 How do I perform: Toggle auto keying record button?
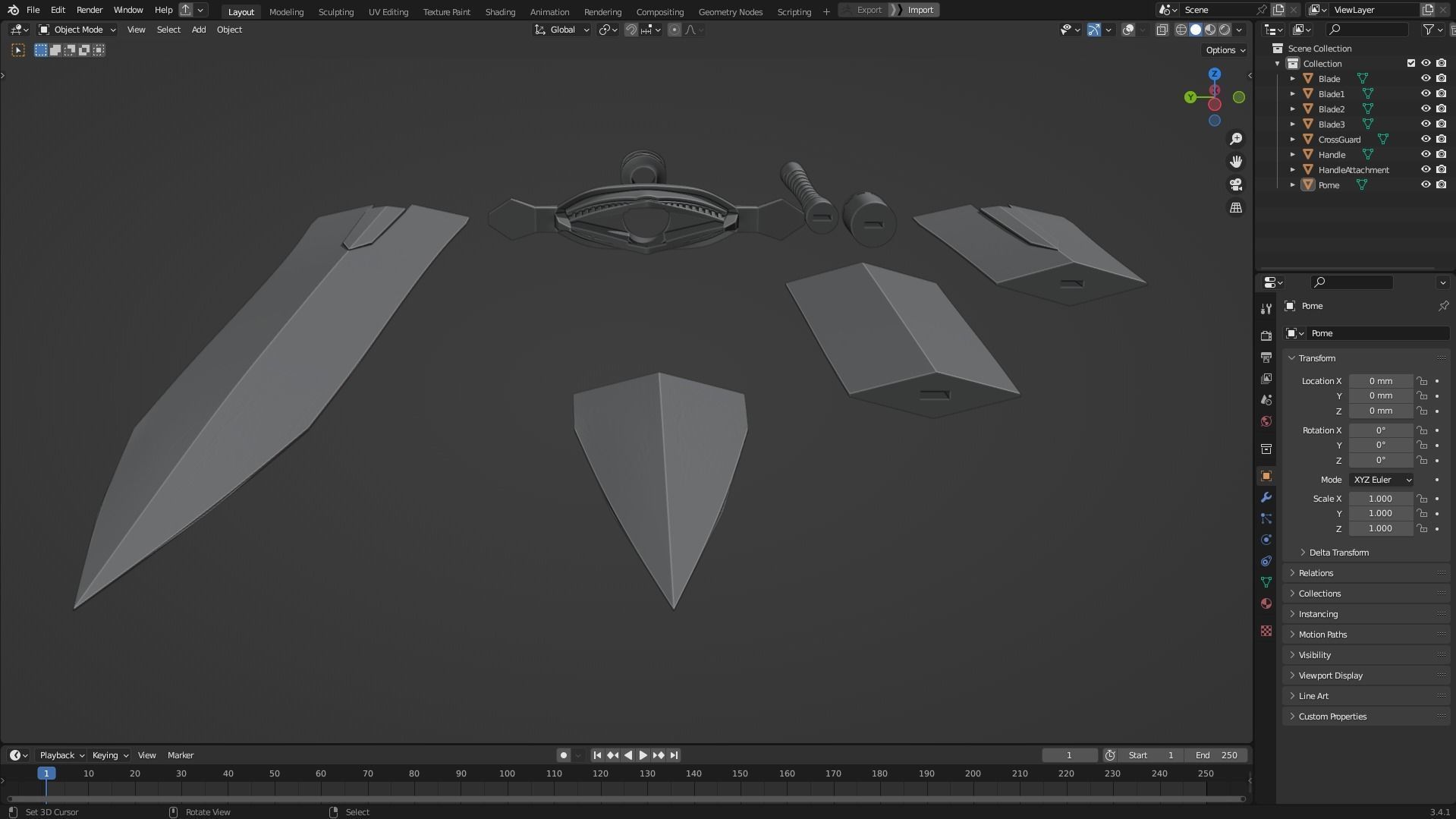[563, 755]
